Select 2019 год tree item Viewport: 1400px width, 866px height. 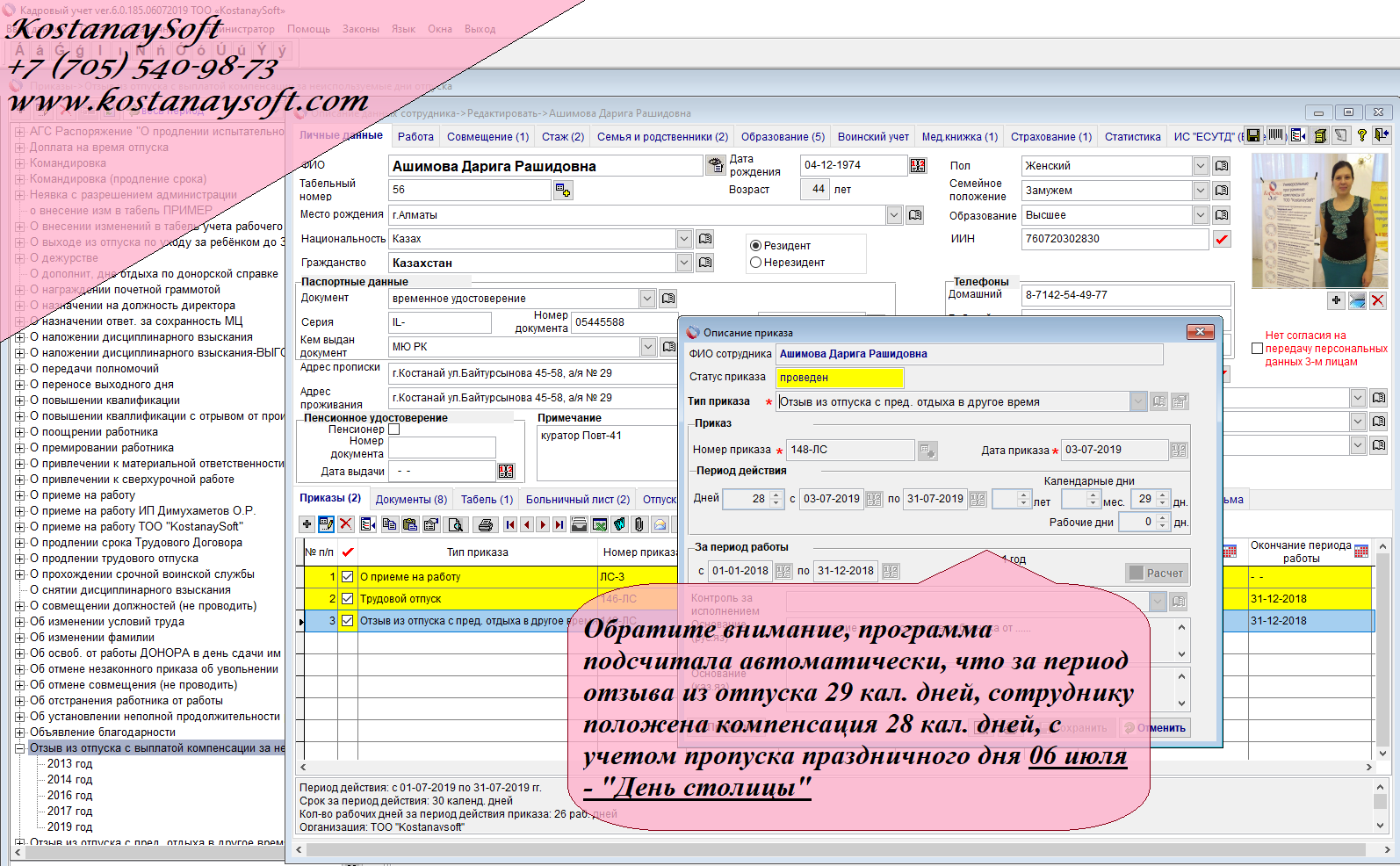point(69,826)
